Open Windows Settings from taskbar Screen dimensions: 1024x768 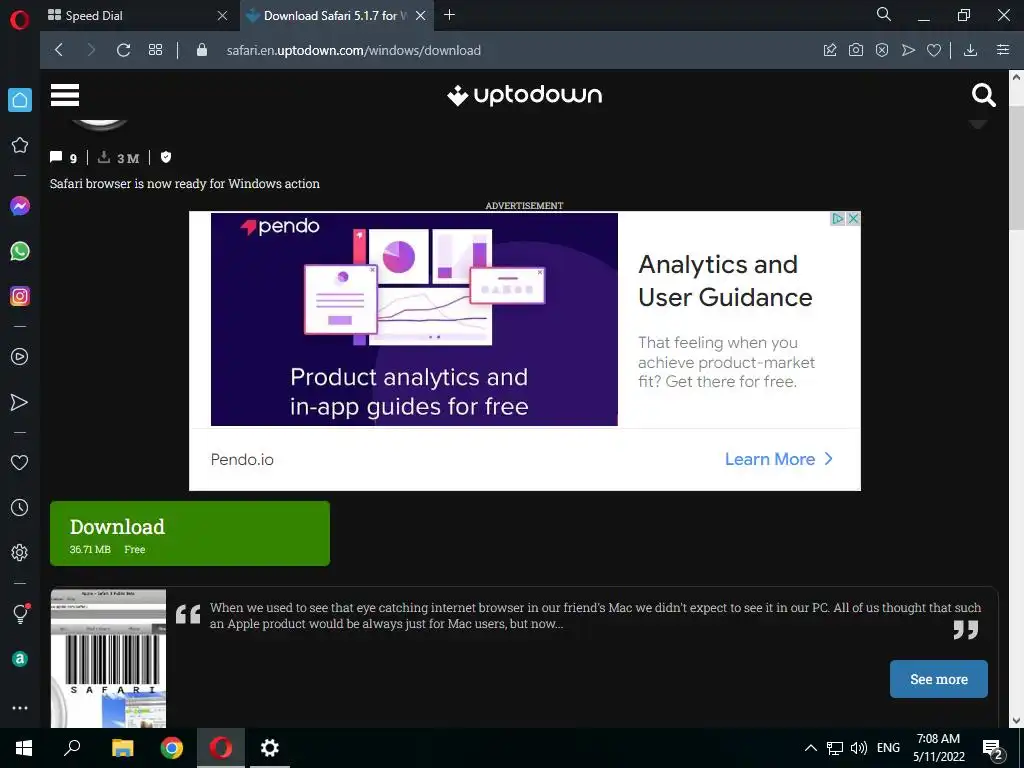pyautogui.click(x=270, y=748)
